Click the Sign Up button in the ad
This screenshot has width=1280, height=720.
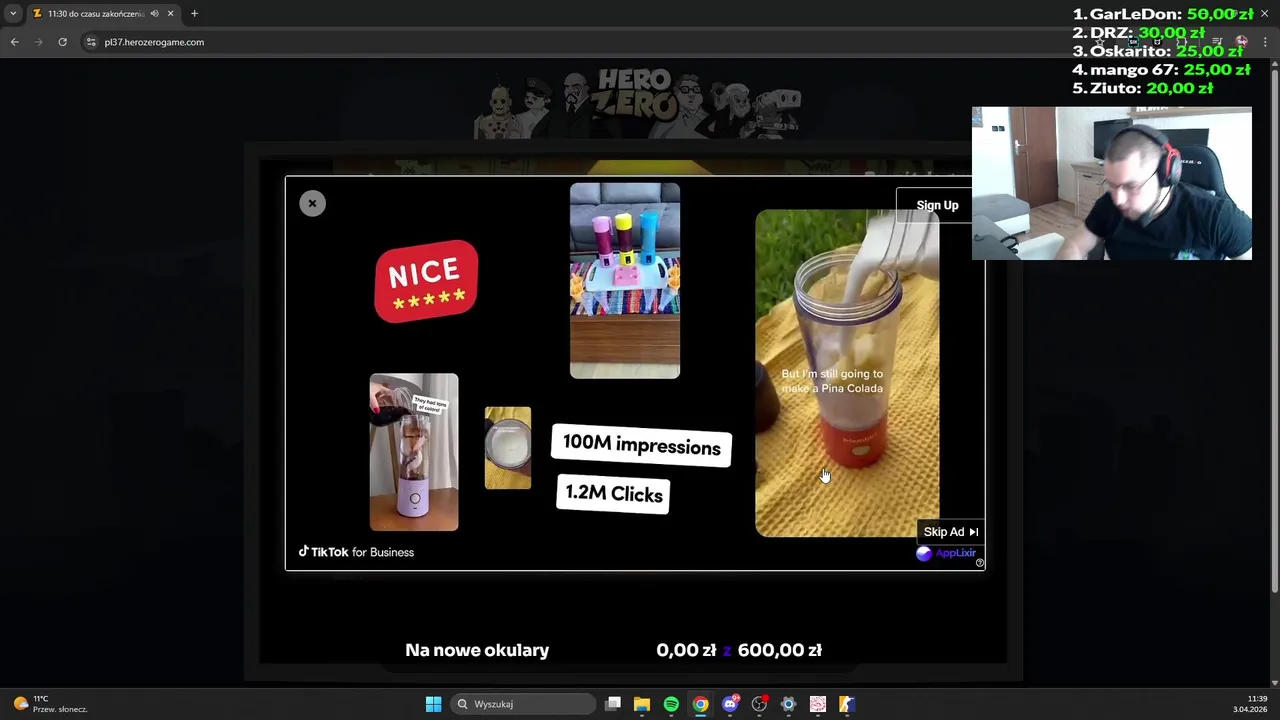[x=936, y=205]
